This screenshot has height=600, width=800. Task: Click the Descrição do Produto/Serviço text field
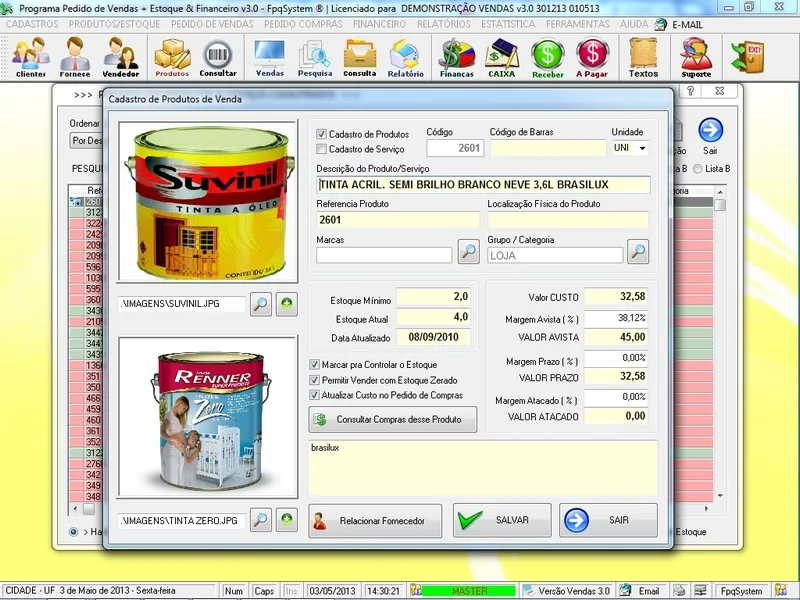(x=483, y=185)
